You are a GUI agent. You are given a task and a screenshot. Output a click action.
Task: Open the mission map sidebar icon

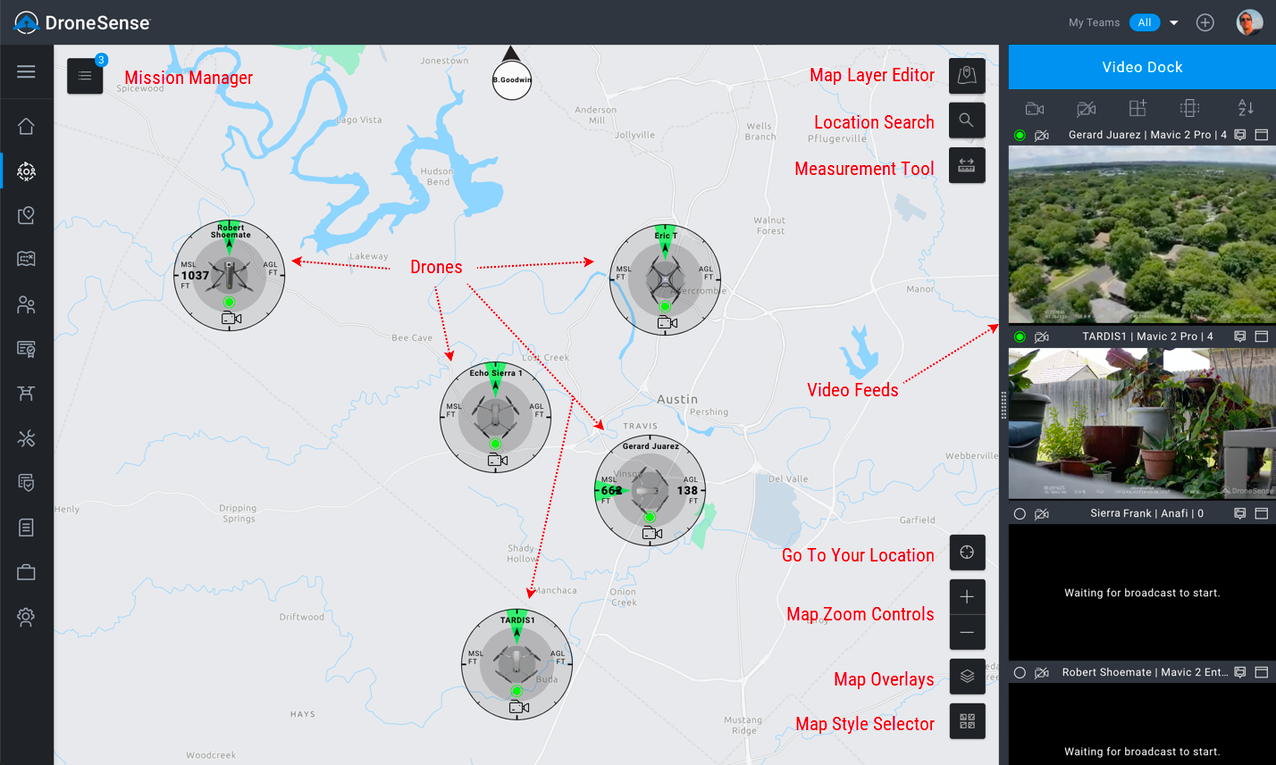tap(26, 260)
